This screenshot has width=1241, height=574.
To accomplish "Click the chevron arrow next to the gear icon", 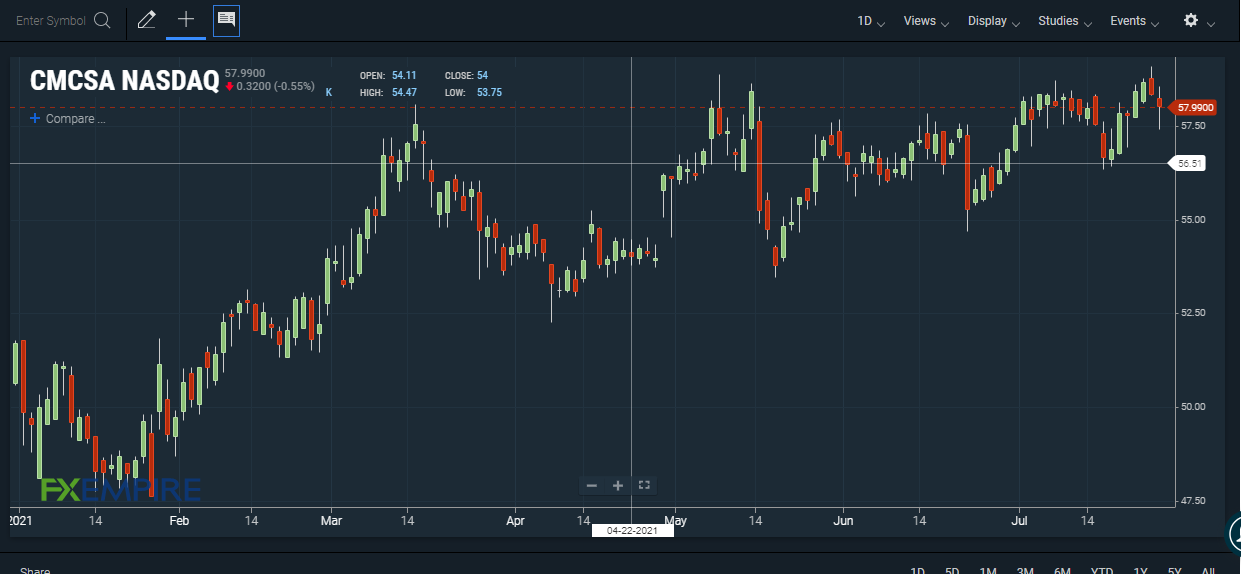I will [1211, 23].
